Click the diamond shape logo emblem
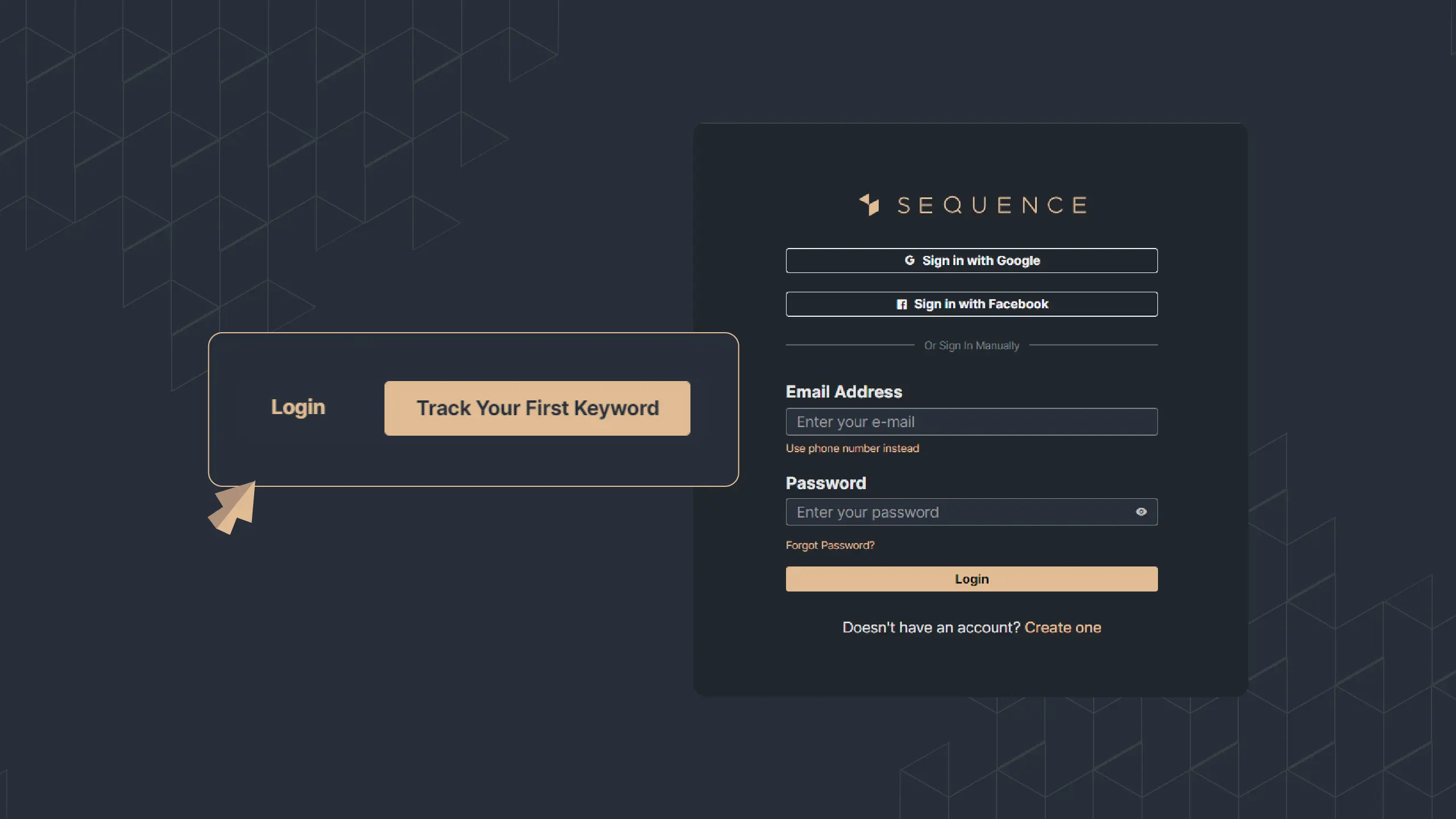This screenshot has width=1456, height=819. point(867,204)
